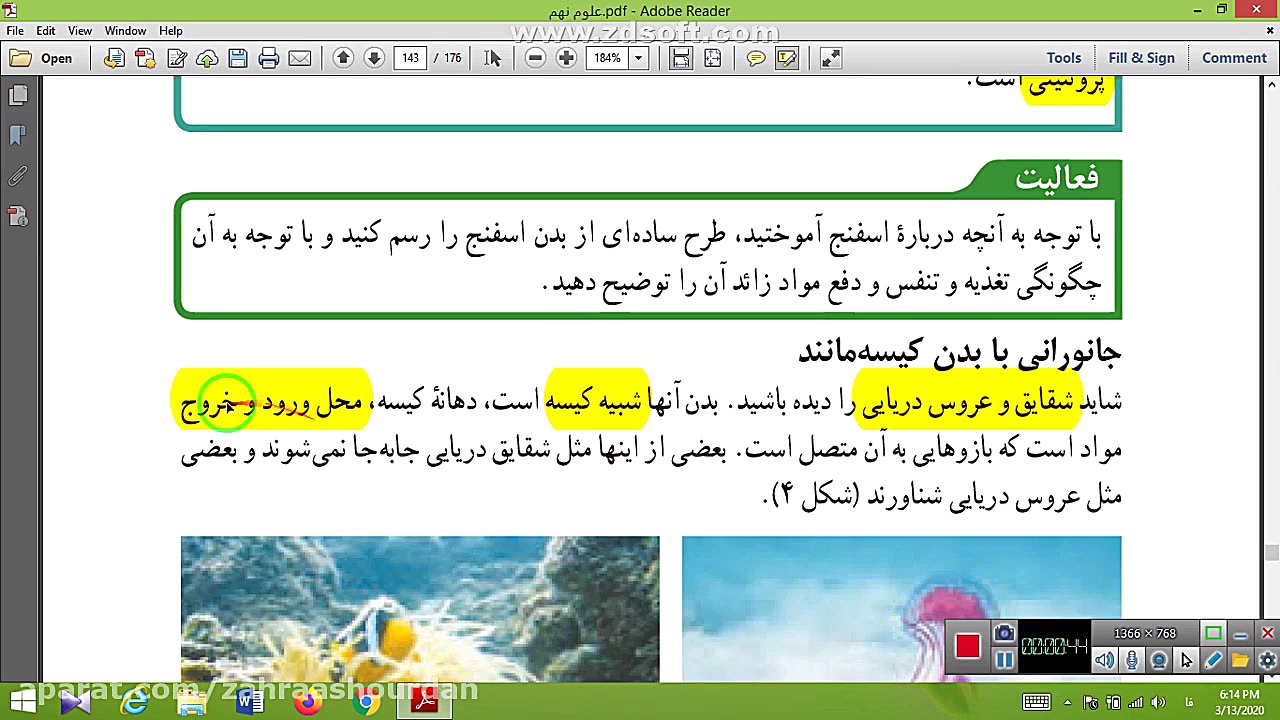Click inside the page number field
Screen dimensions: 1280x720
[410, 58]
